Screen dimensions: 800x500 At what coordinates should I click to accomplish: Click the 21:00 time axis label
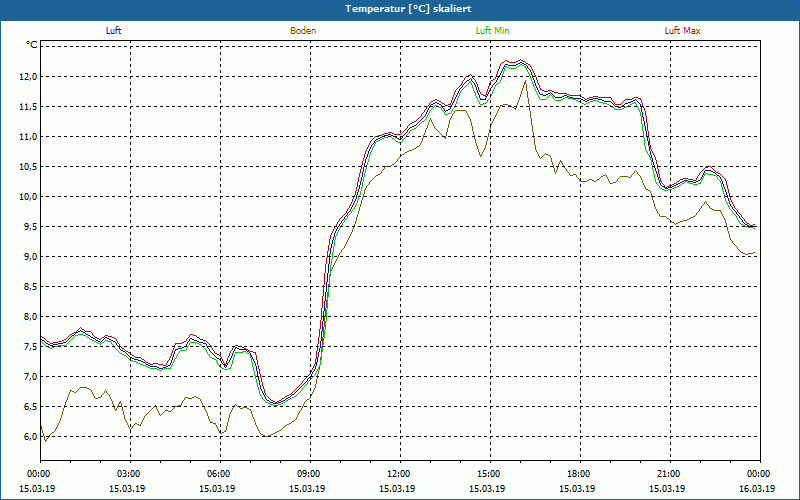pos(669,474)
